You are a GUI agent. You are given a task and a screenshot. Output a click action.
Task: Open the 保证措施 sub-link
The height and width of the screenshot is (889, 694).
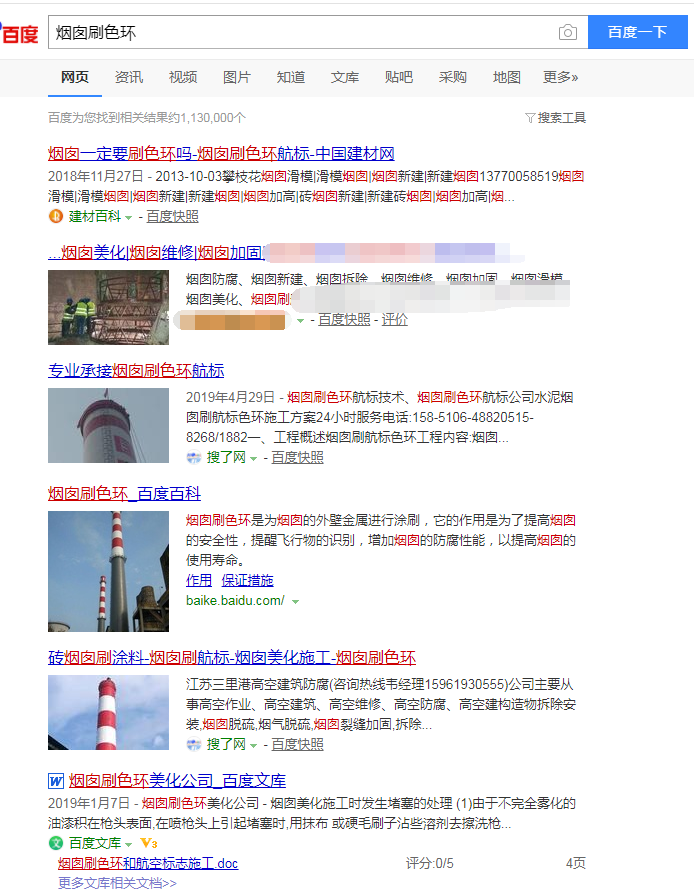click(x=247, y=581)
